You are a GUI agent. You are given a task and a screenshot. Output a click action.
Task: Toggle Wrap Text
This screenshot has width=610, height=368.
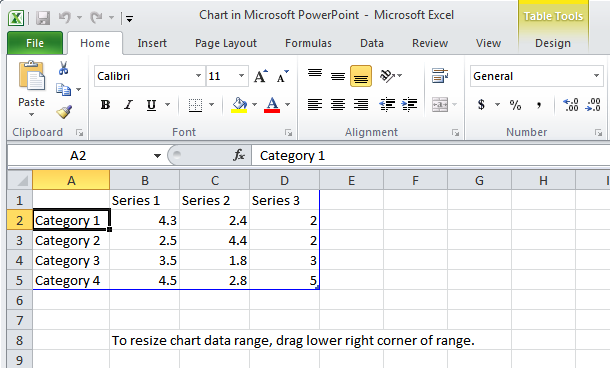pos(440,76)
